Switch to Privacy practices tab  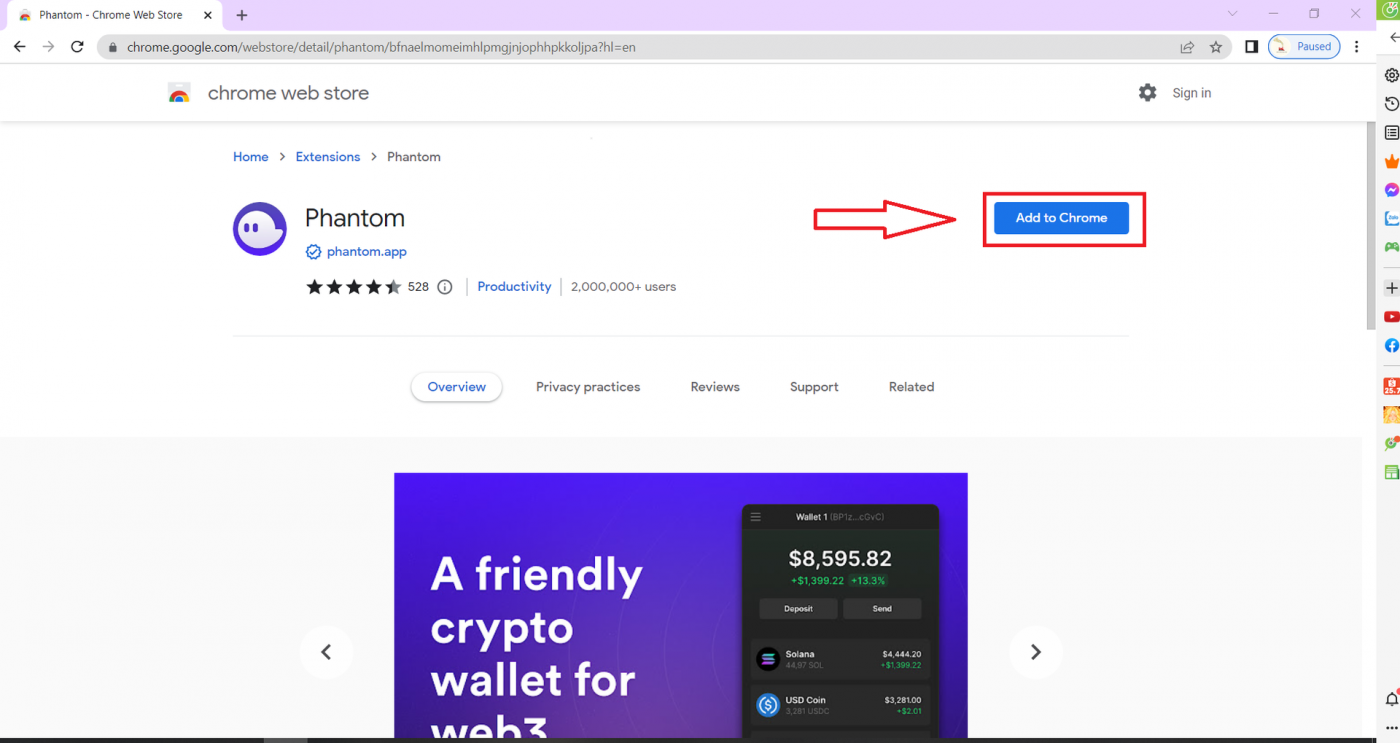coord(588,387)
